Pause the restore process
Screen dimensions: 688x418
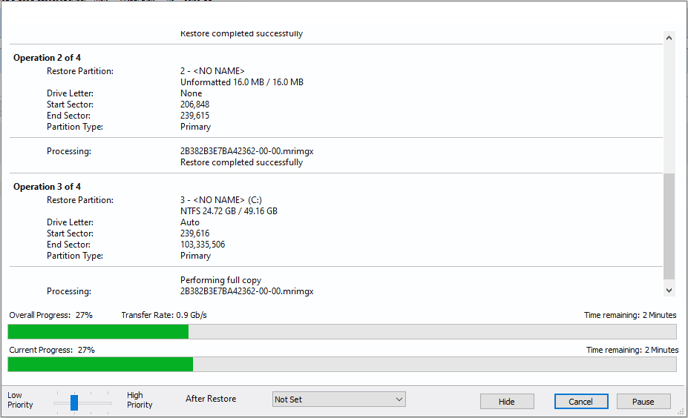[x=643, y=400]
